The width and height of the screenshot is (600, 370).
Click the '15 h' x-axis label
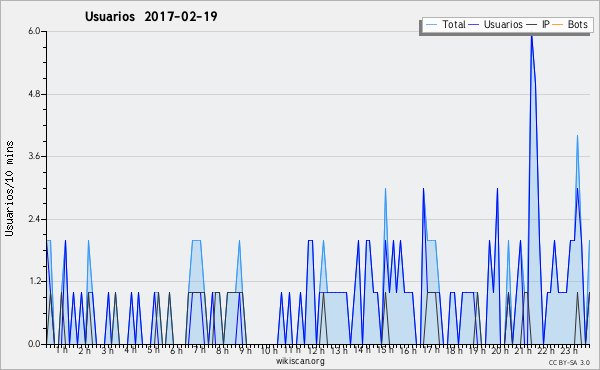[x=385, y=350]
